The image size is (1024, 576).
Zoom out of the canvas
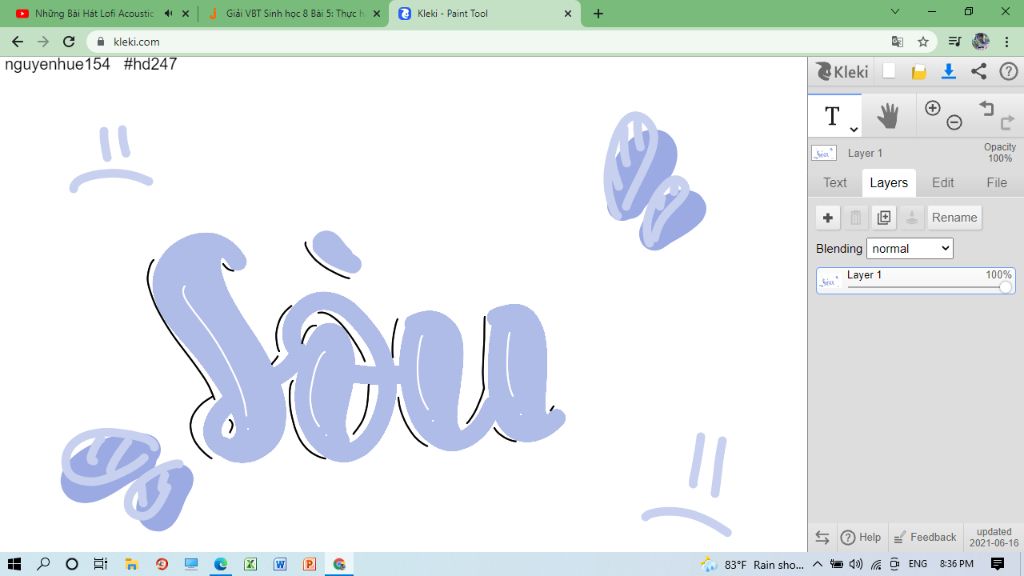click(954, 122)
